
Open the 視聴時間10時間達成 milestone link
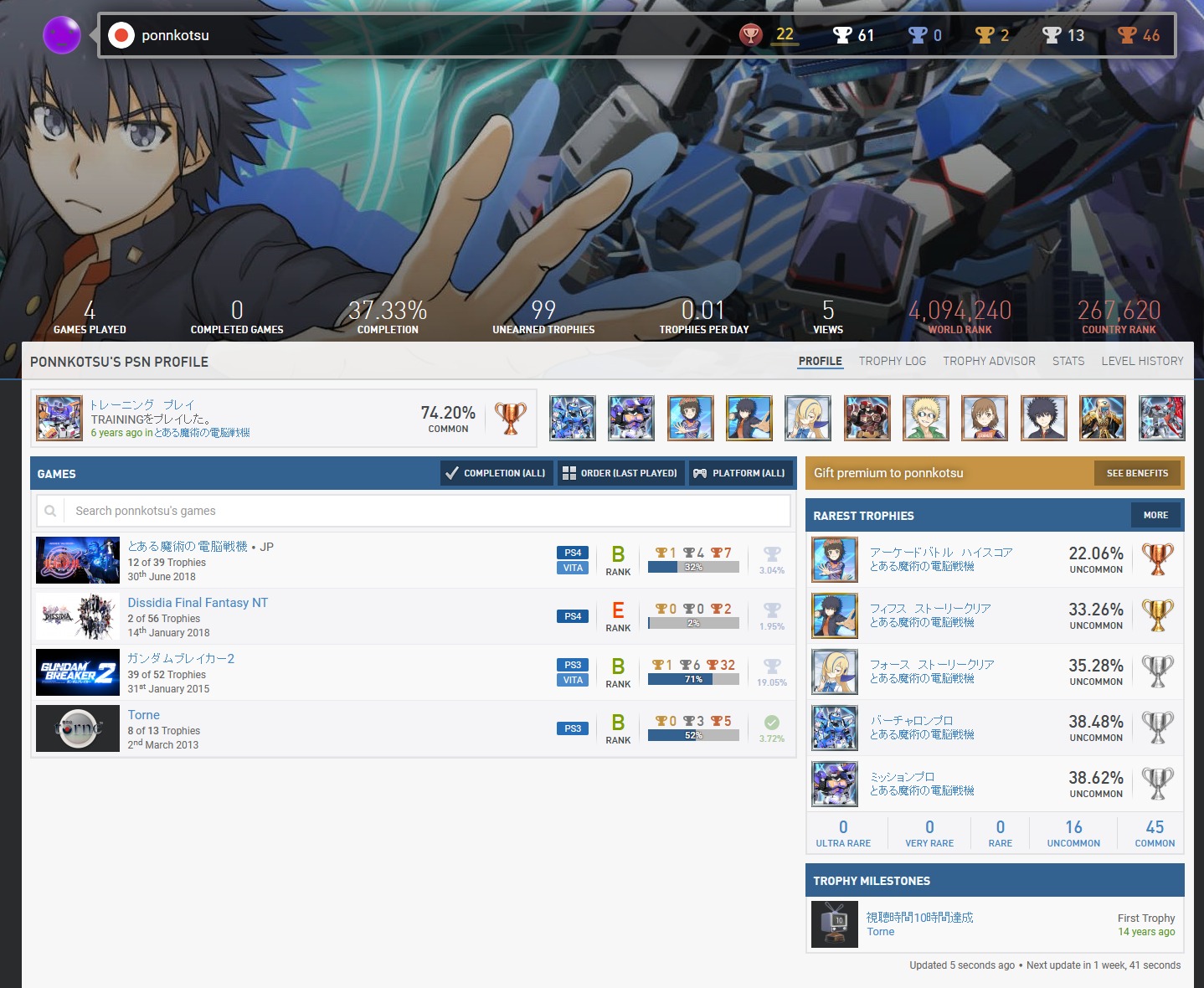tap(920, 918)
